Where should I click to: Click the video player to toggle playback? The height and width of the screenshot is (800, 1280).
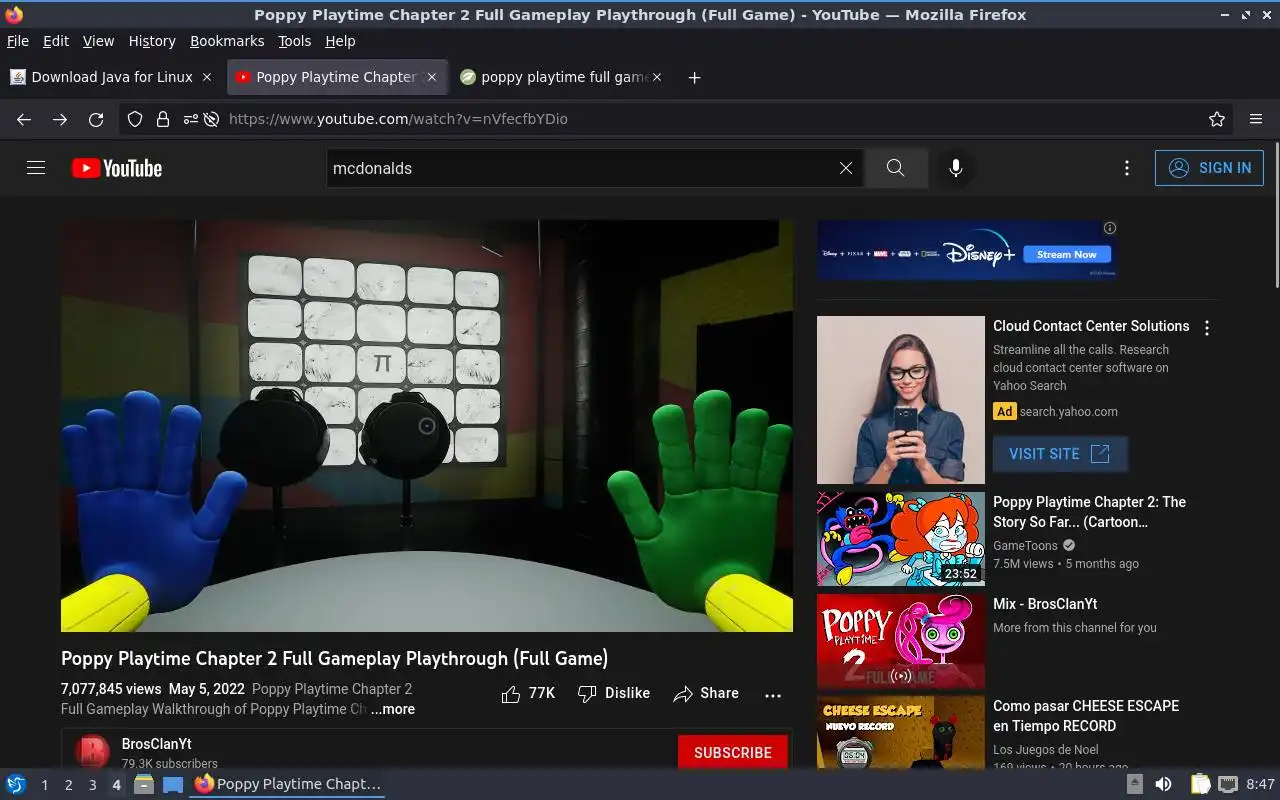tap(427, 426)
